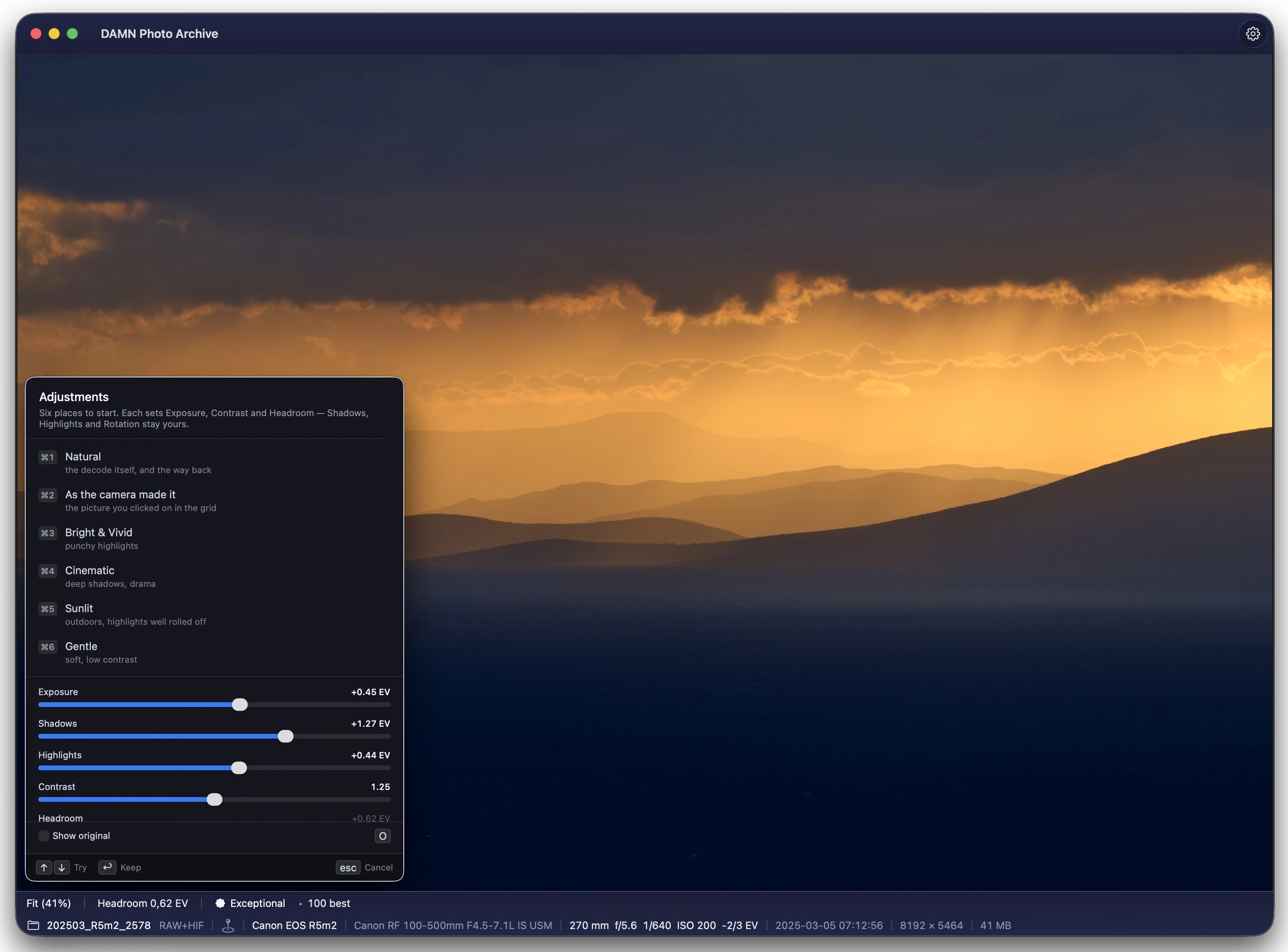
Task: Click the file name 202503_R5m2_2578
Action: tap(98, 926)
